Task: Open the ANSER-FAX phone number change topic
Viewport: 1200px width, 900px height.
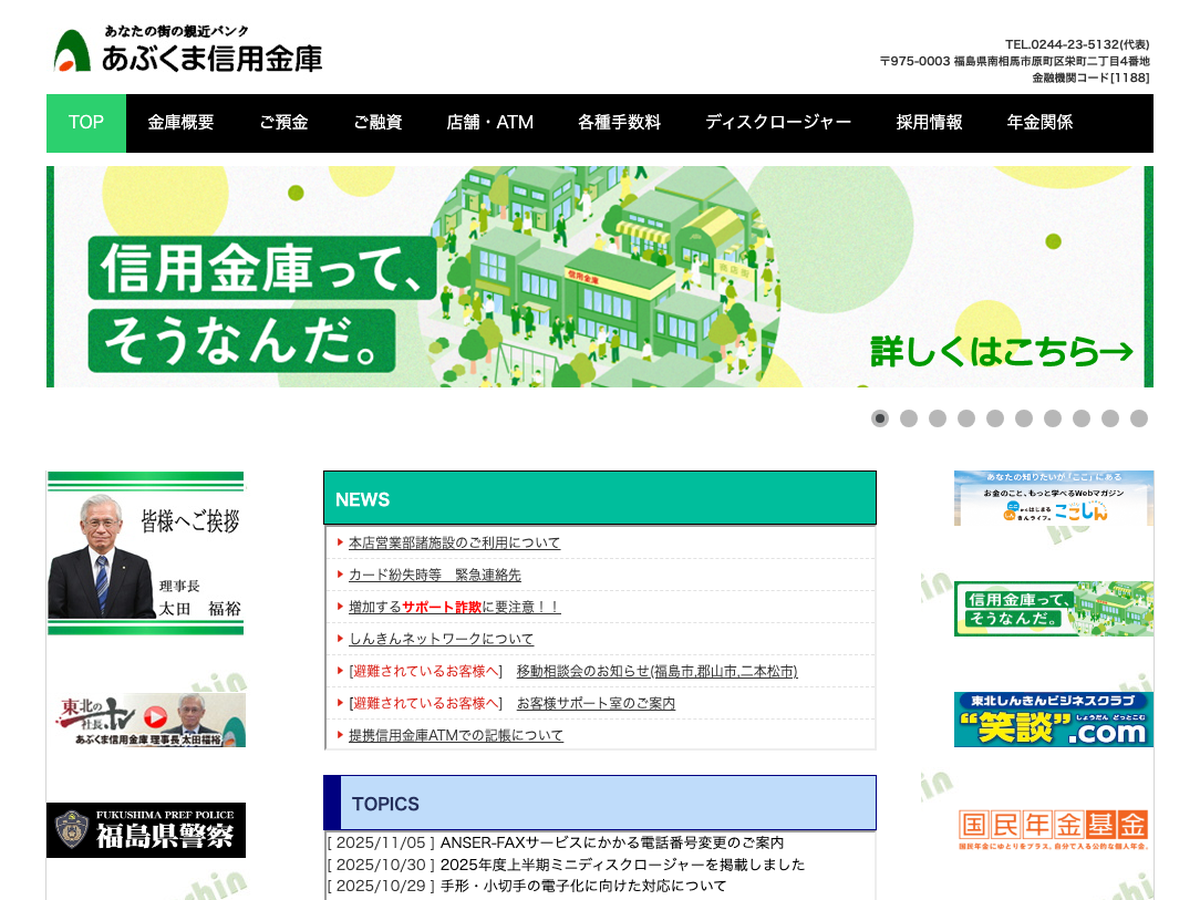Action: coord(612,843)
